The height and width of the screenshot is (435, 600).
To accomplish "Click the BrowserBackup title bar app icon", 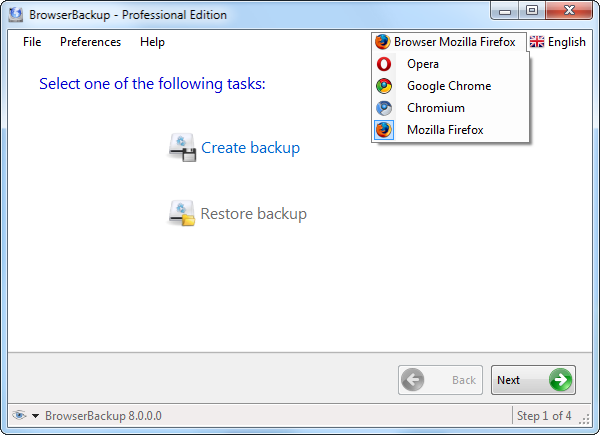I will (16, 15).
